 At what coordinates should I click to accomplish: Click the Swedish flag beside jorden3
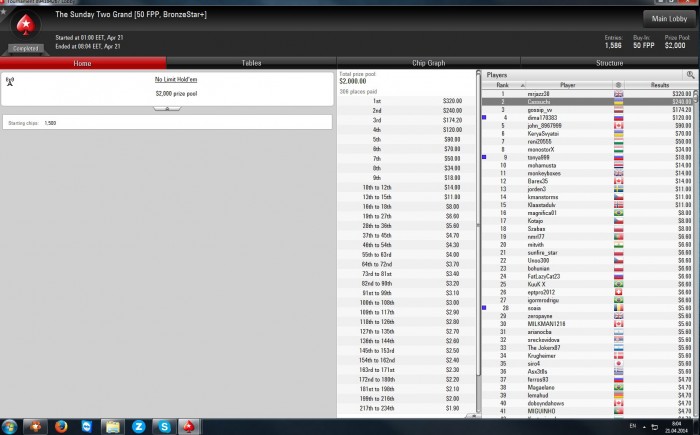pyautogui.click(x=618, y=189)
